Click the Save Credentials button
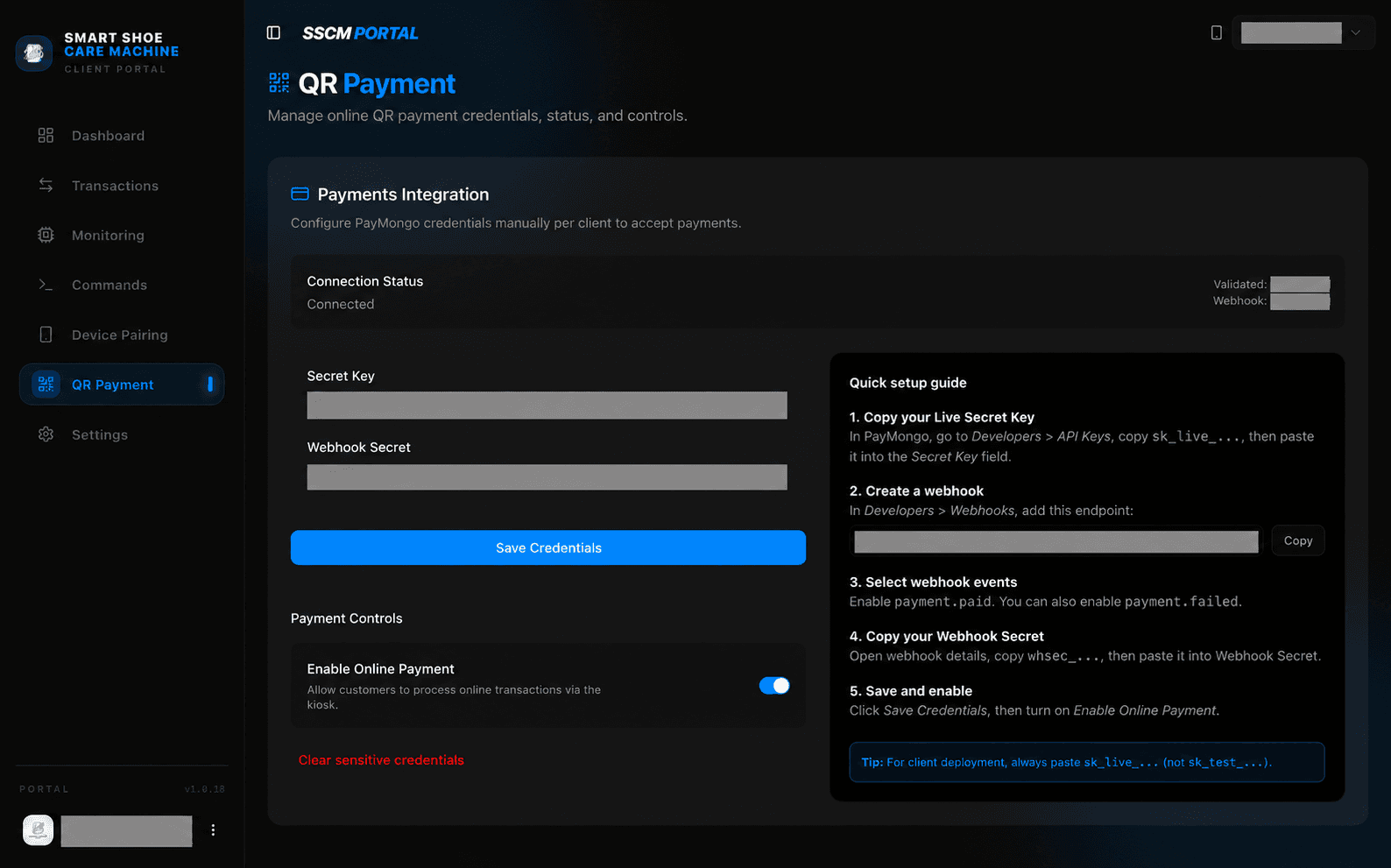 pos(548,547)
